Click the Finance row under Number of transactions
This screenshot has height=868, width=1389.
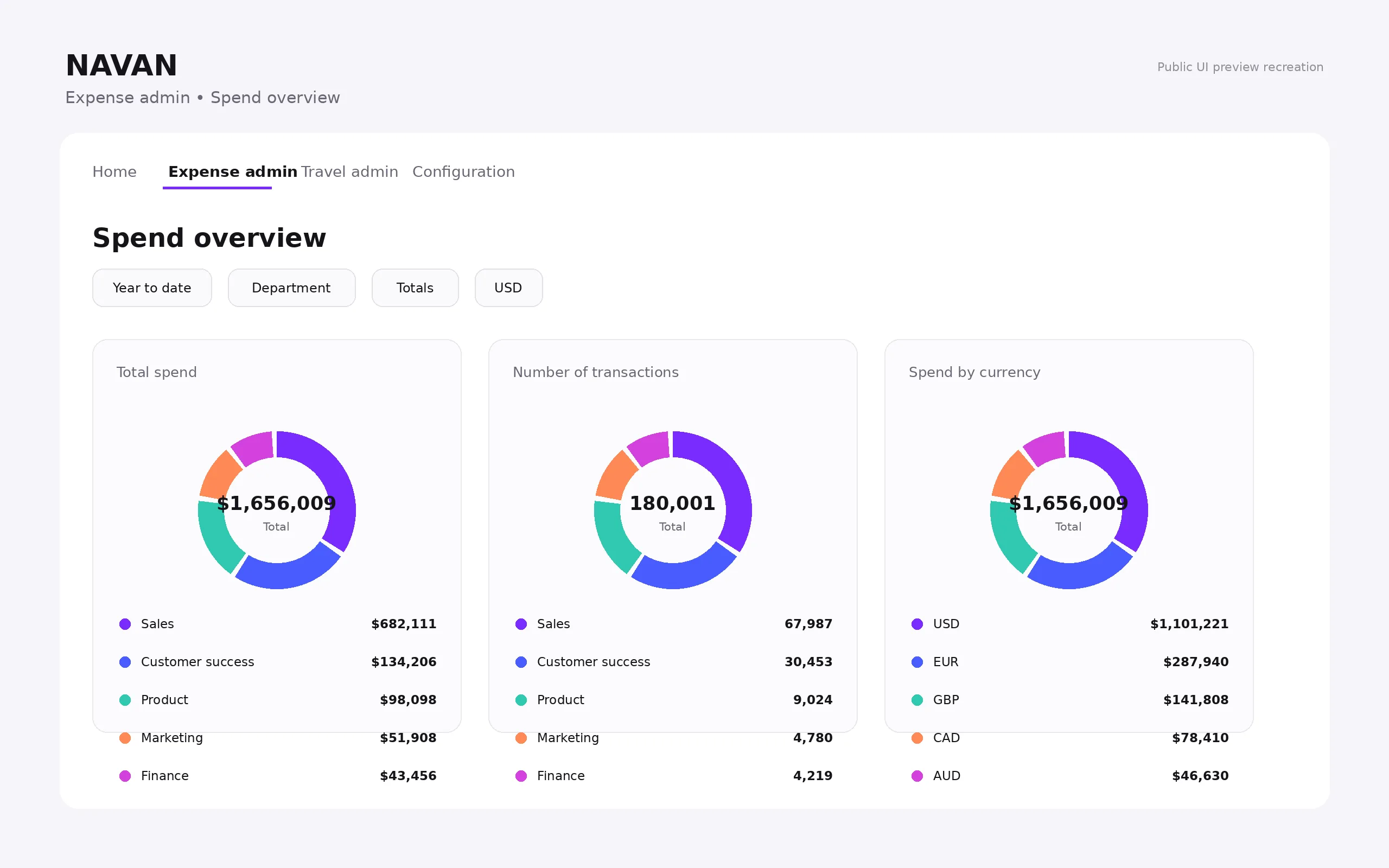click(673, 776)
